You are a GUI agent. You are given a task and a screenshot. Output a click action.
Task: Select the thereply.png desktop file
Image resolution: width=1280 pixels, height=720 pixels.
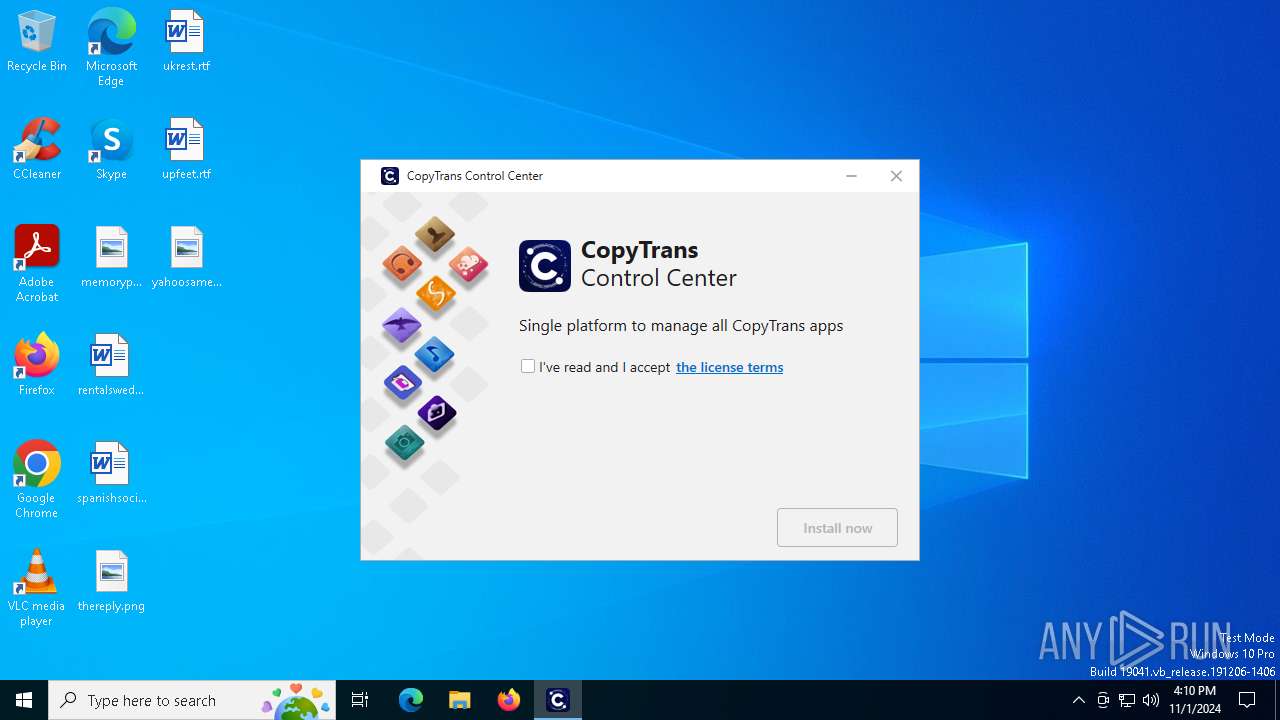tap(111, 582)
